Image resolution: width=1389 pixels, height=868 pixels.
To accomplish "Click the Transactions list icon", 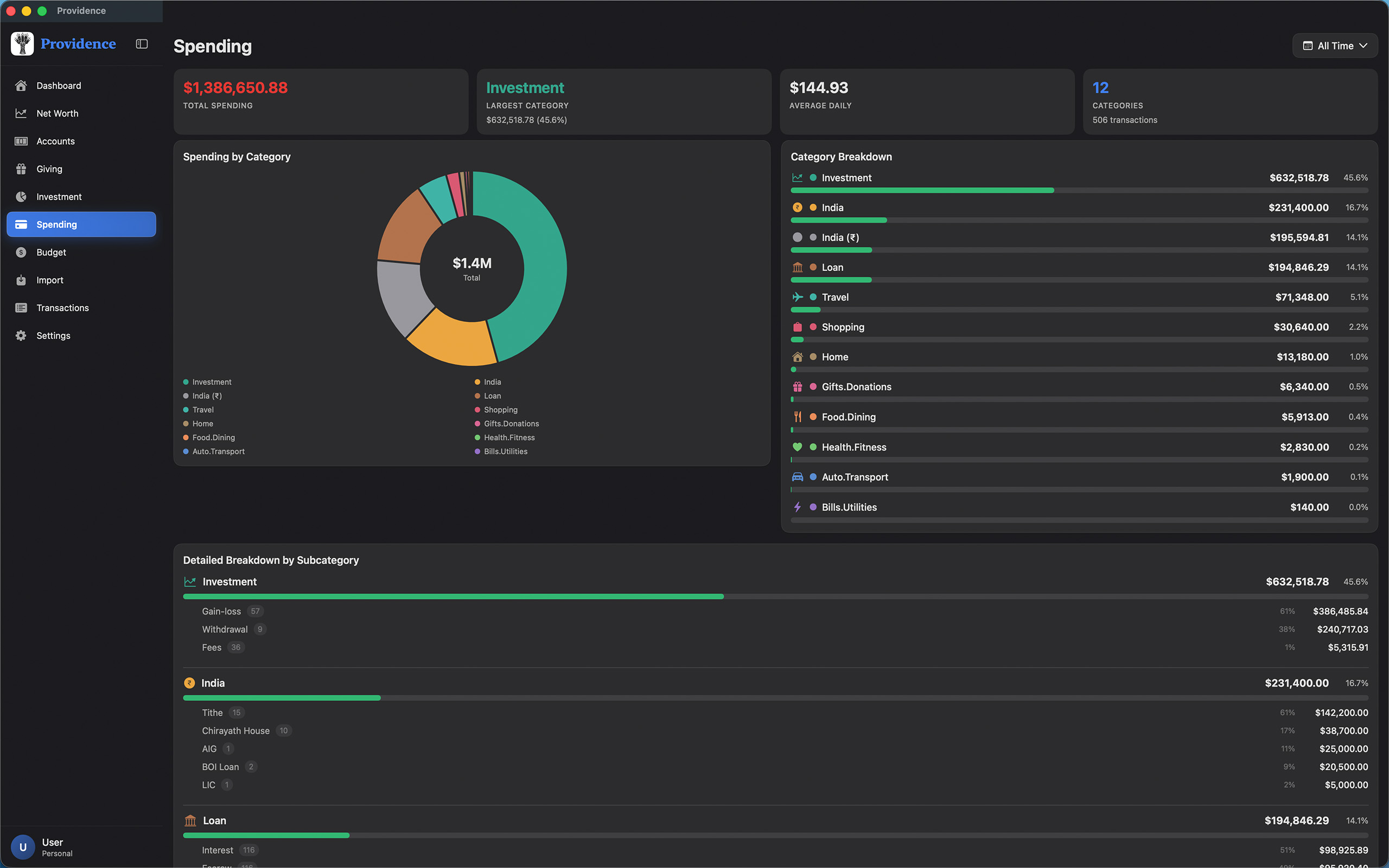I will click(x=21, y=308).
